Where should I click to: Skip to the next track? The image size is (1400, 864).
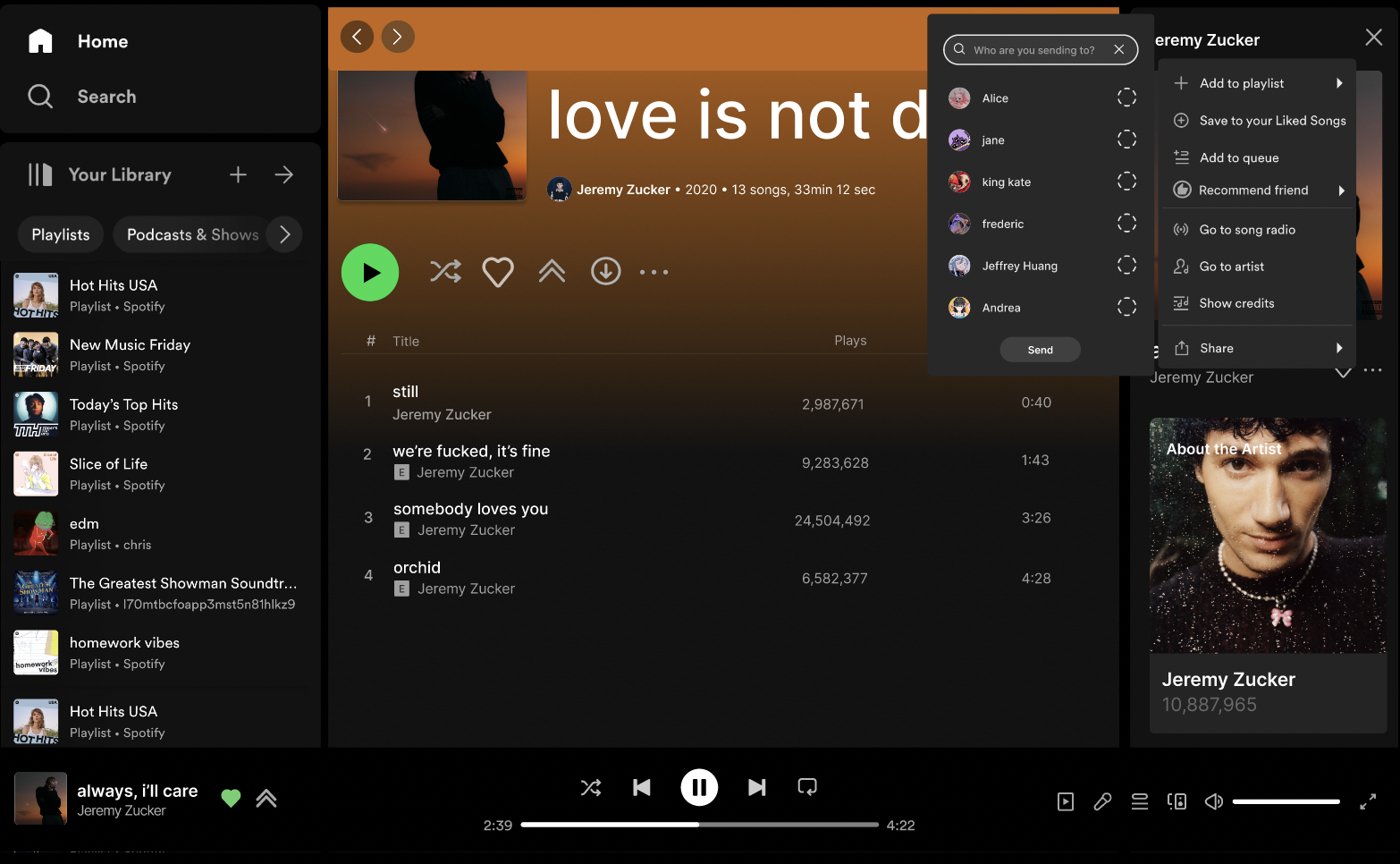(x=756, y=787)
